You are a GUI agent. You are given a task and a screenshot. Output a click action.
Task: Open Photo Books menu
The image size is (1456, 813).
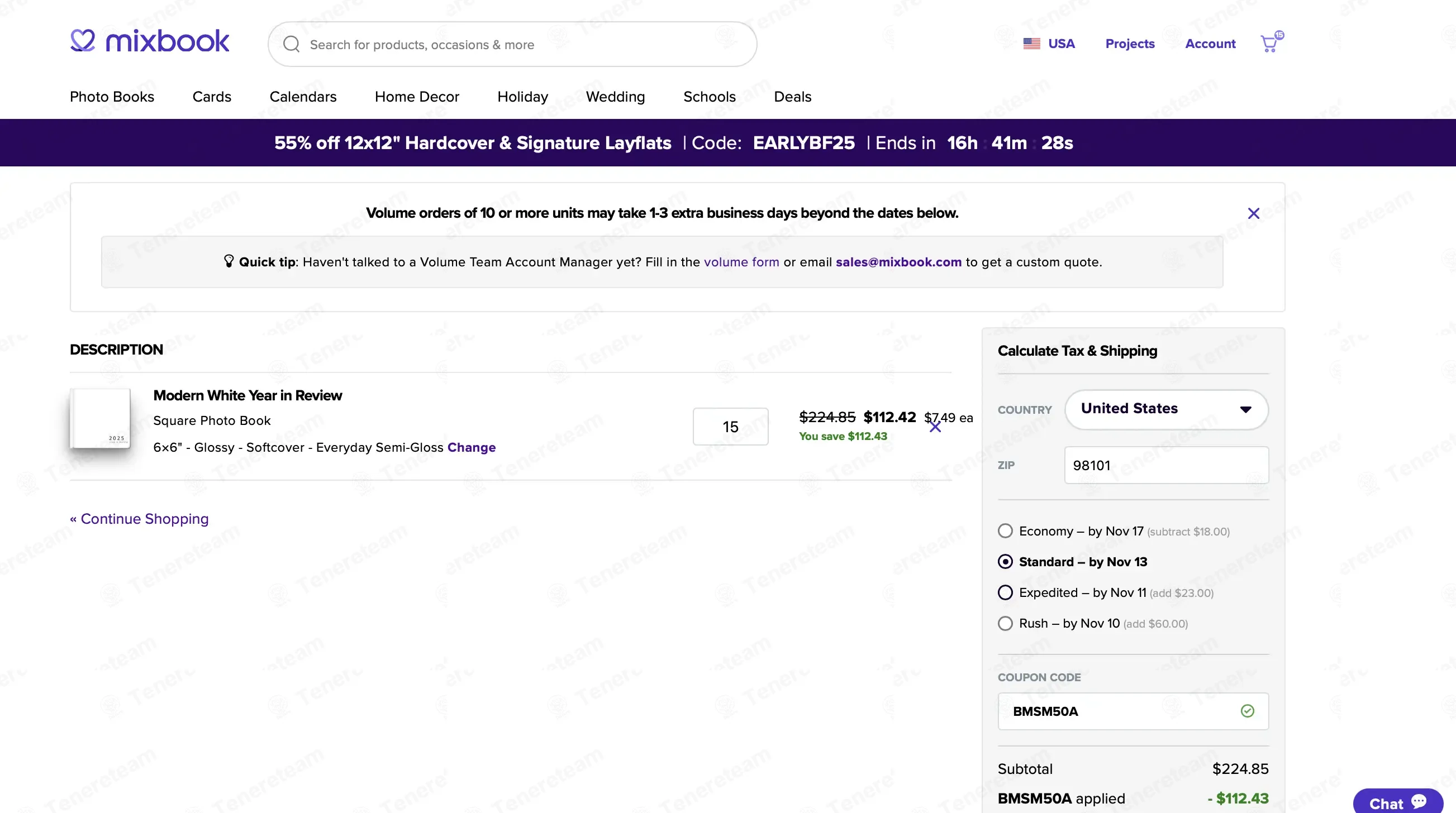click(112, 97)
